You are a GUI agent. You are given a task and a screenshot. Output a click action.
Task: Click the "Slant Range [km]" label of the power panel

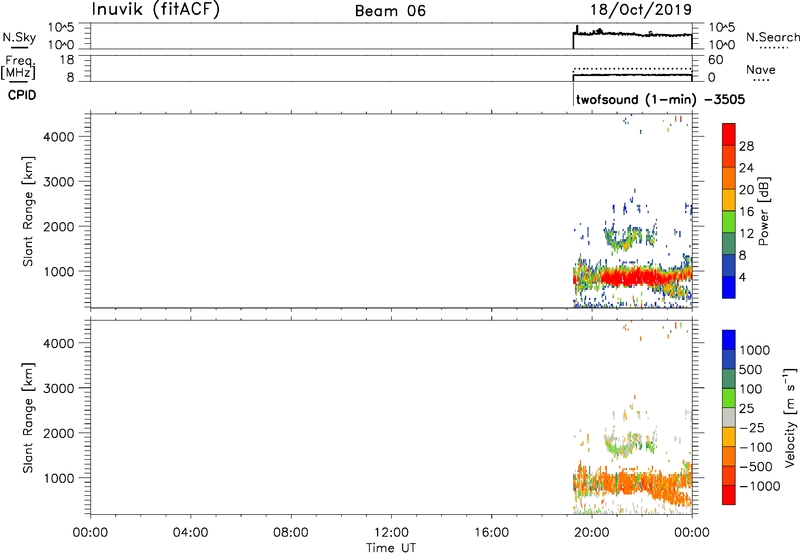[x=28, y=211]
